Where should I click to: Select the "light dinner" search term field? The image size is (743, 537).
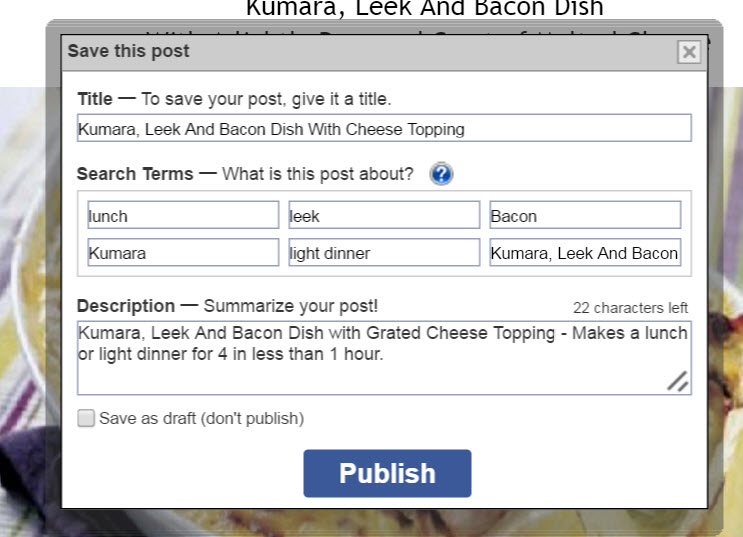point(384,253)
